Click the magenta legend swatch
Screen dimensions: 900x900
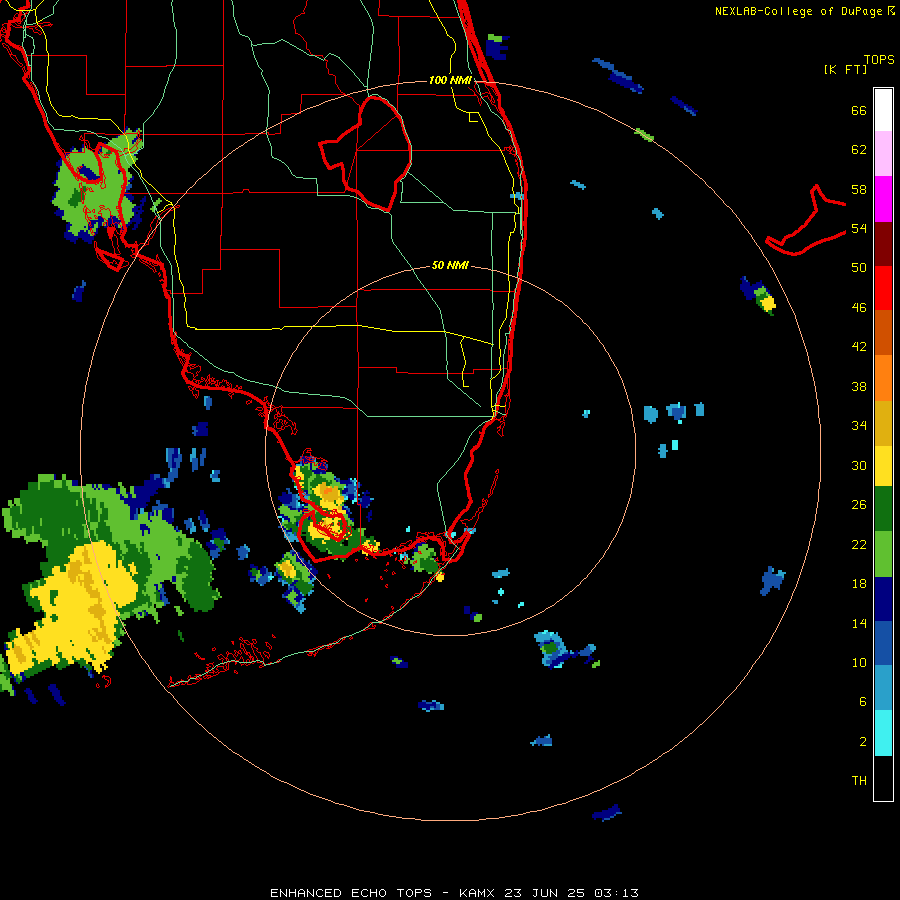click(x=883, y=199)
